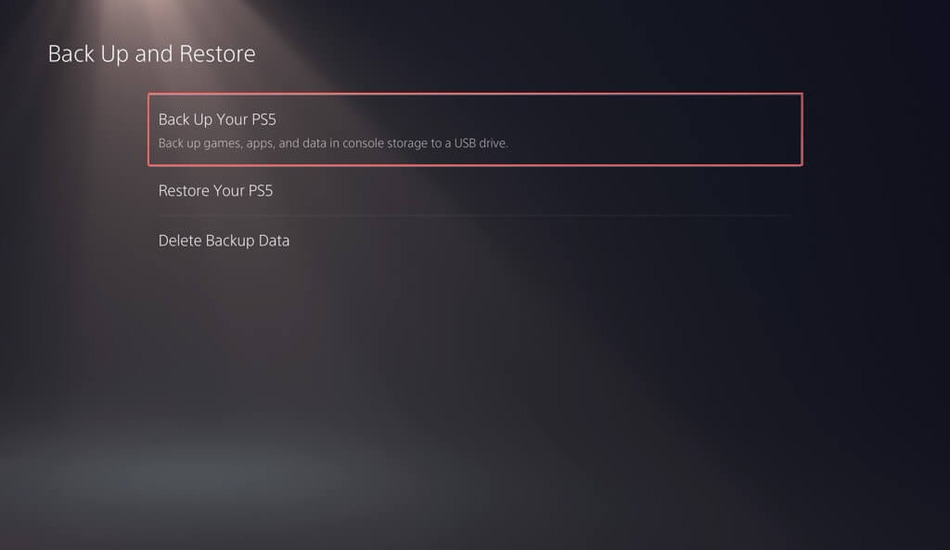Select the last entry, Delete Backup Data
This screenshot has width=950, height=550.
pos(475,240)
